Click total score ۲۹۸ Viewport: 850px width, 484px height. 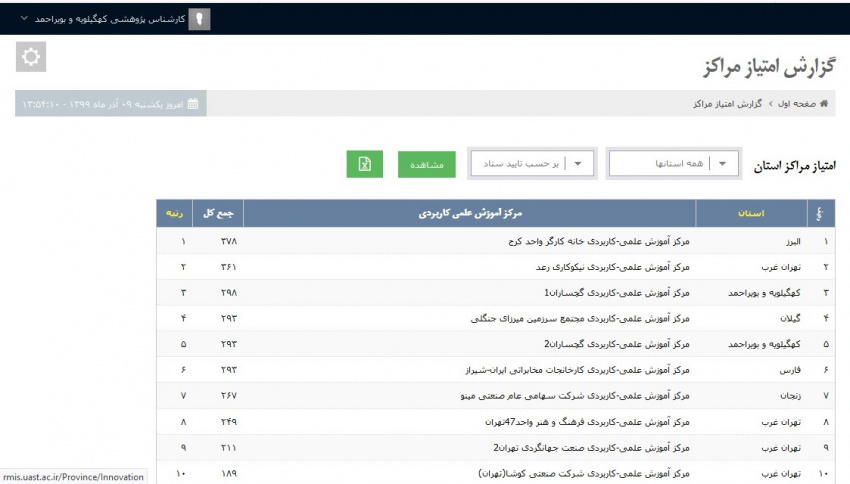click(229, 293)
